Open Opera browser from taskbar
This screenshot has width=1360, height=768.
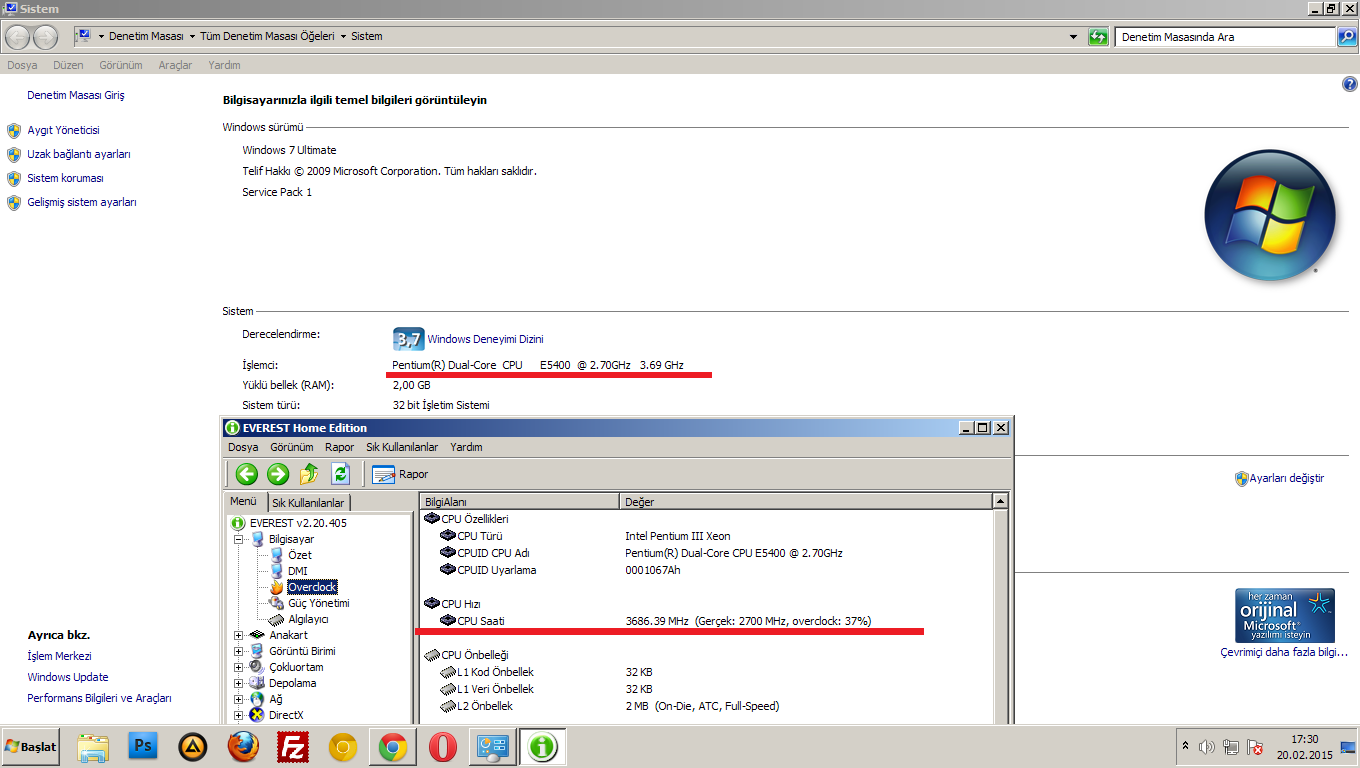click(x=442, y=747)
